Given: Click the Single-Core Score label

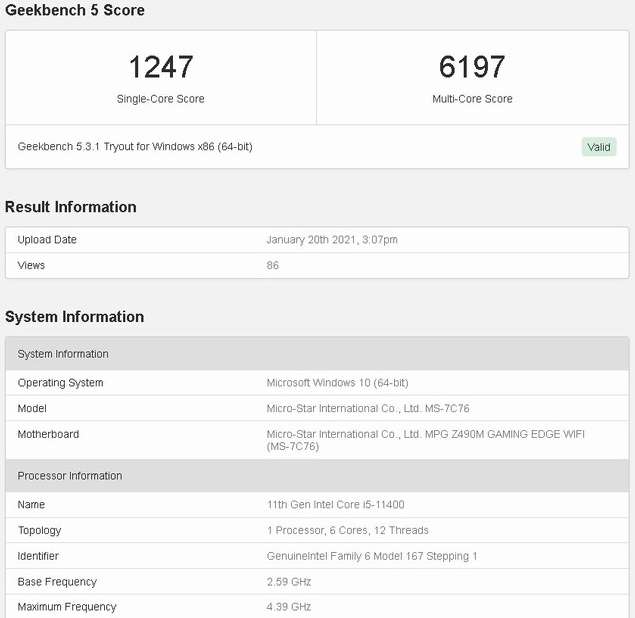Looking at the screenshot, I should 160,99.
